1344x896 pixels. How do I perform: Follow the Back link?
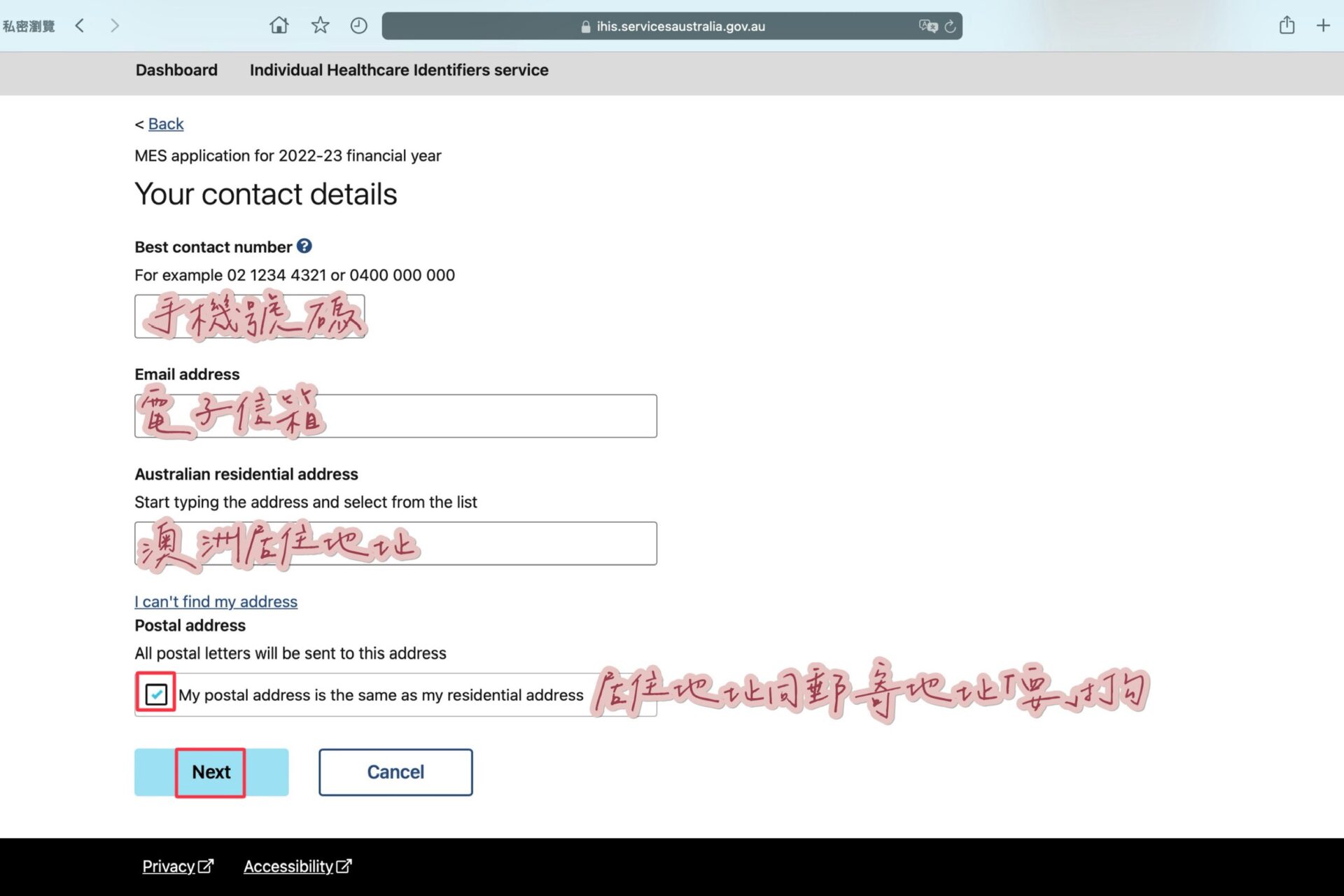point(165,124)
